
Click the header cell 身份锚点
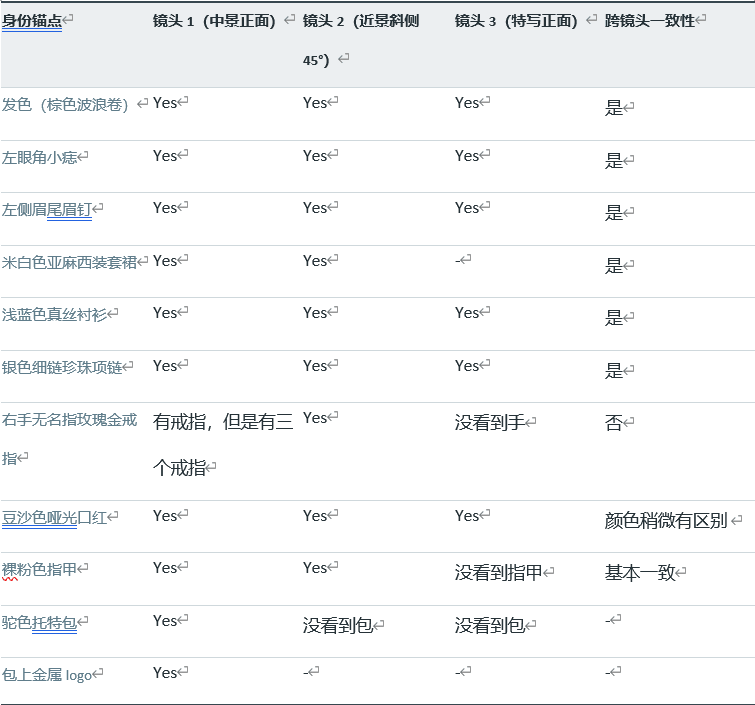tap(32, 21)
